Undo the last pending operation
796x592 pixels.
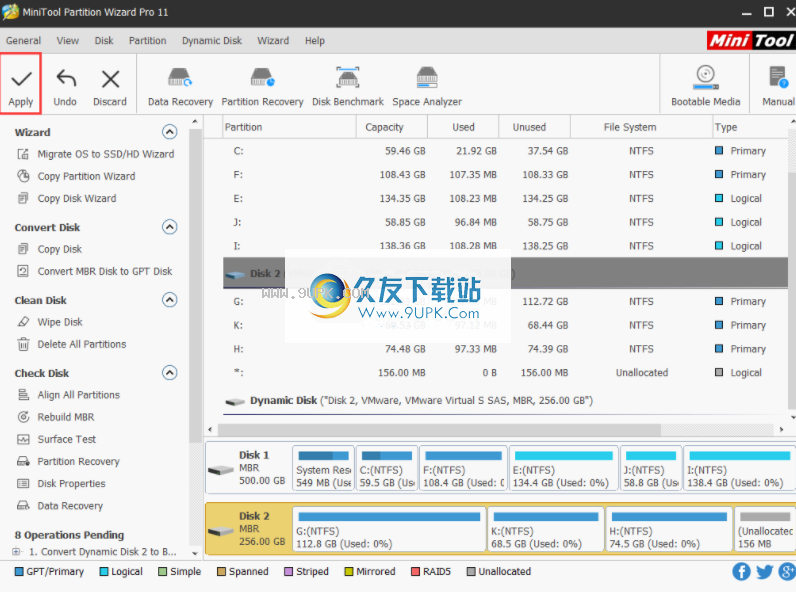(x=65, y=87)
